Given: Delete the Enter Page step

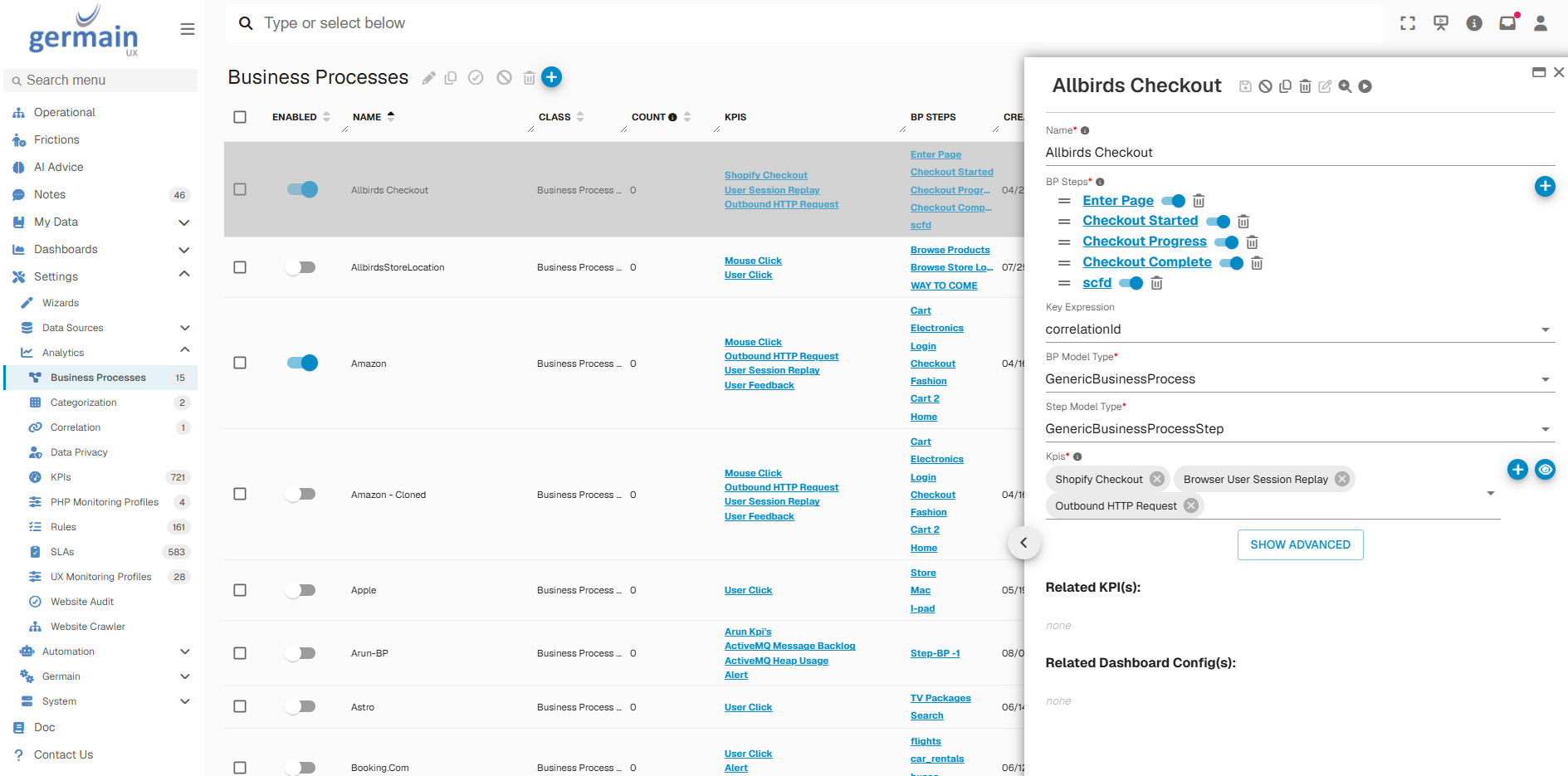Looking at the screenshot, I should [1199, 201].
